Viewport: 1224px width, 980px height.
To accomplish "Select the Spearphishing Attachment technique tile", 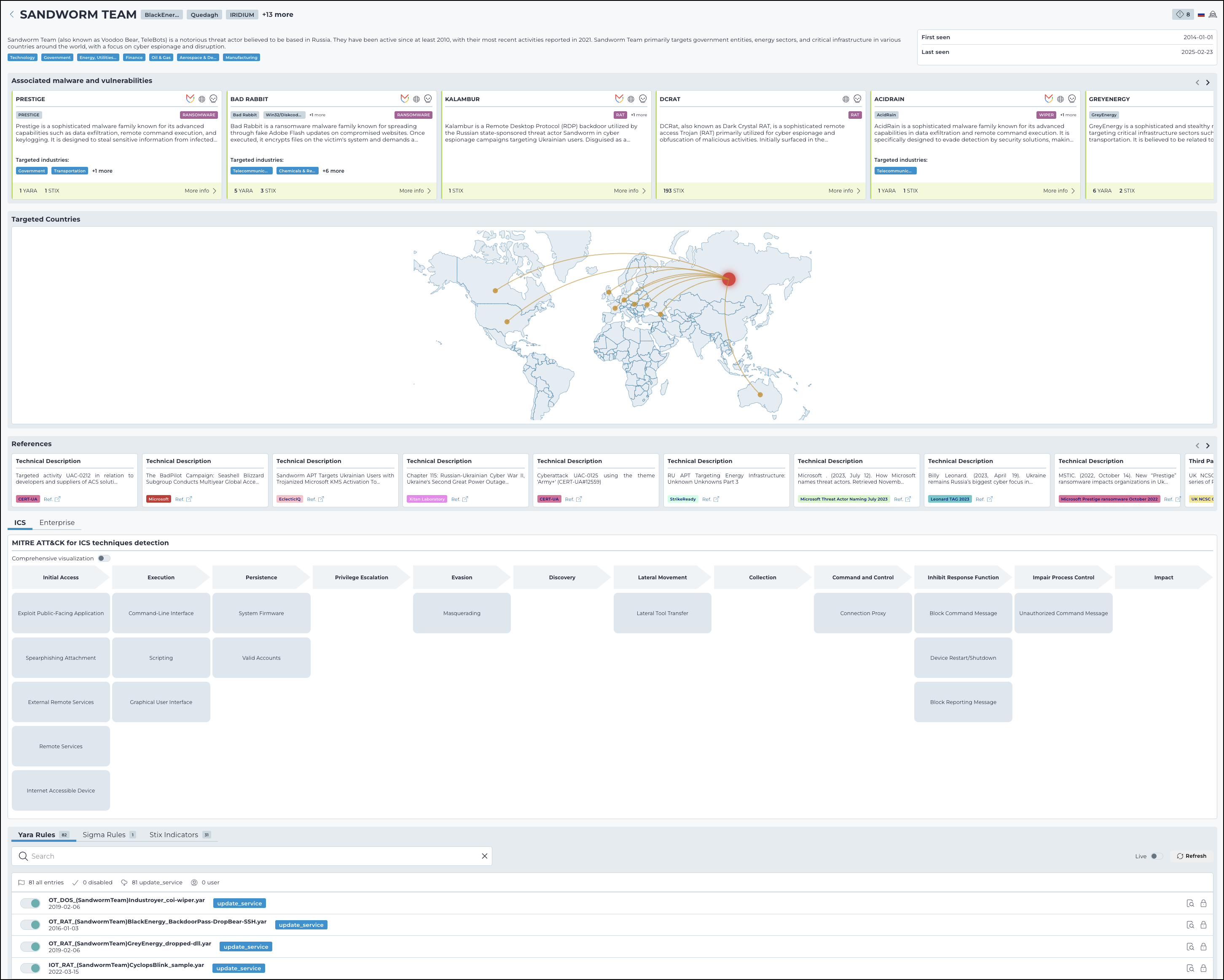I will [x=61, y=658].
